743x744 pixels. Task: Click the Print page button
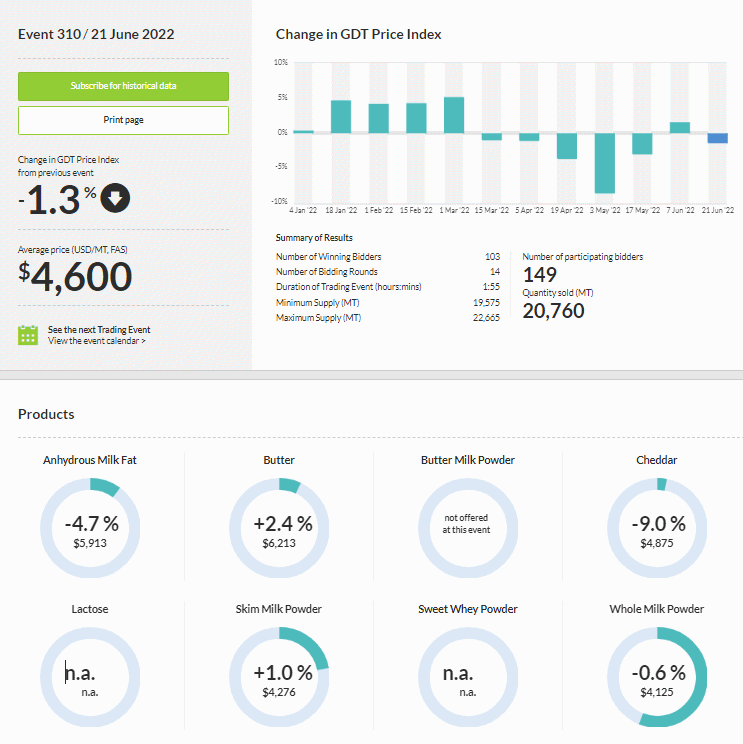click(123, 121)
